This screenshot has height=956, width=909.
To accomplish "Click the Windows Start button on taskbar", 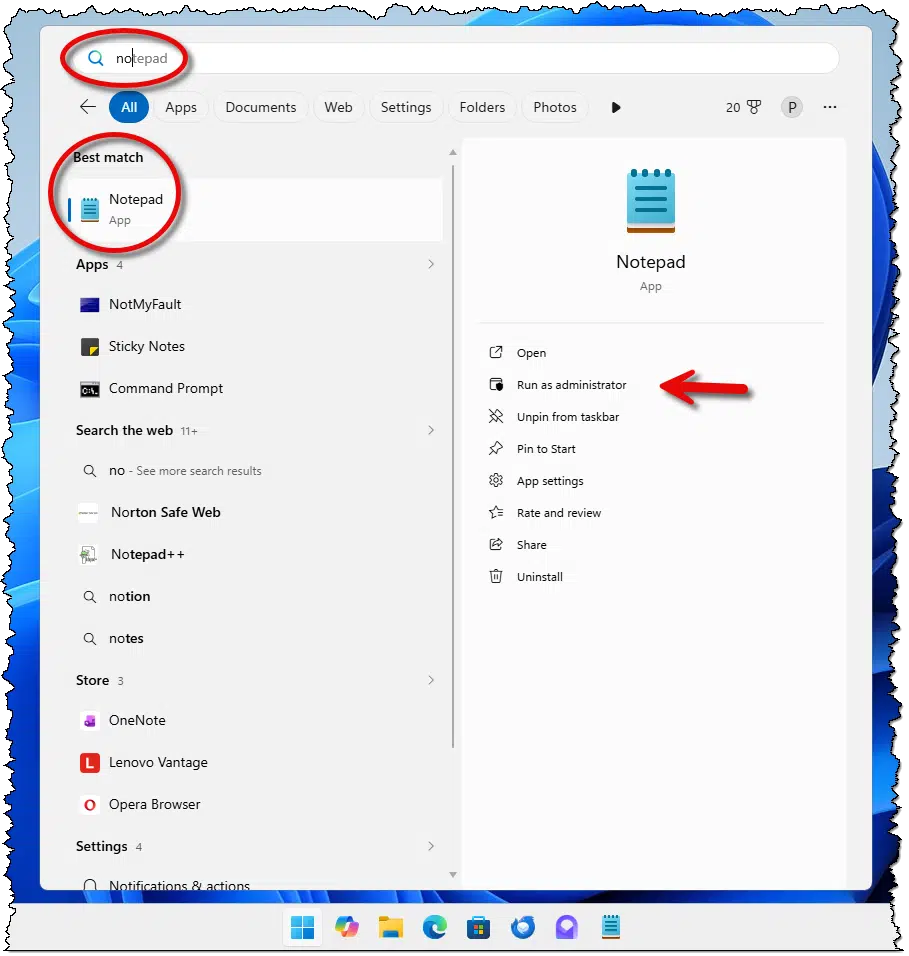I will click(x=302, y=928).
